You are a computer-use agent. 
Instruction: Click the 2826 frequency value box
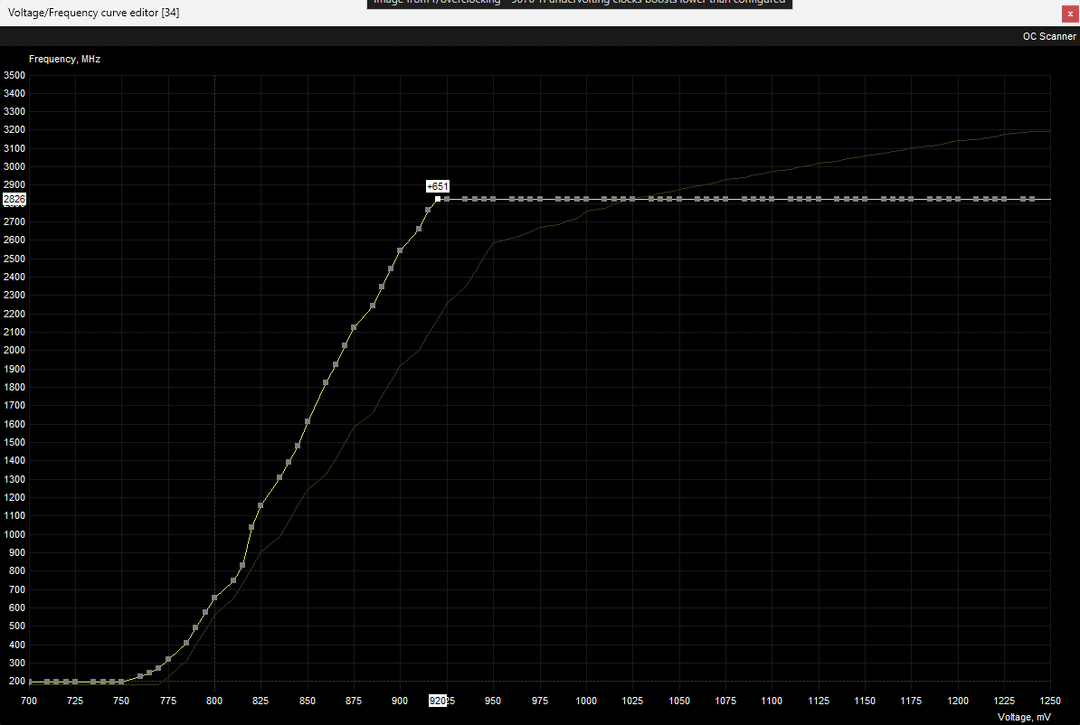(x=14, y=199)
